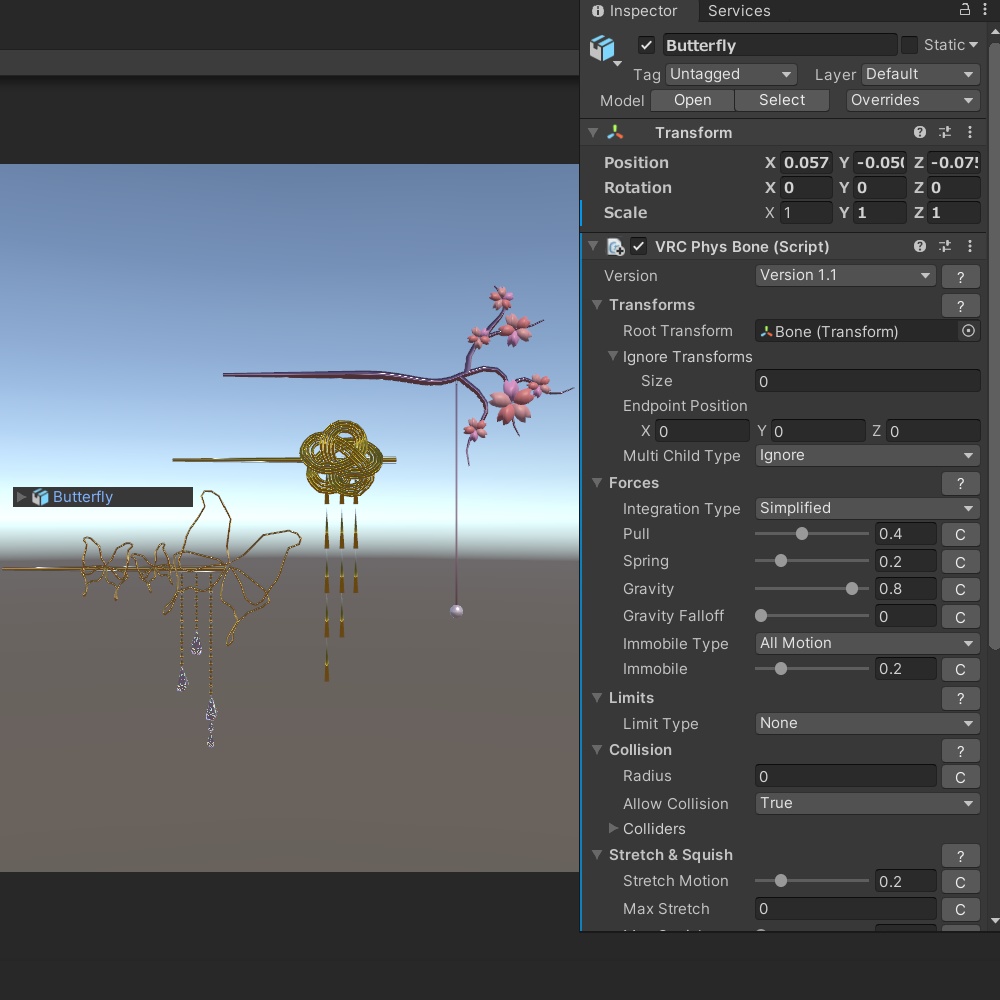
Task: Click the Inspector vertical scrollbar
Action: [x=994, y=344]
